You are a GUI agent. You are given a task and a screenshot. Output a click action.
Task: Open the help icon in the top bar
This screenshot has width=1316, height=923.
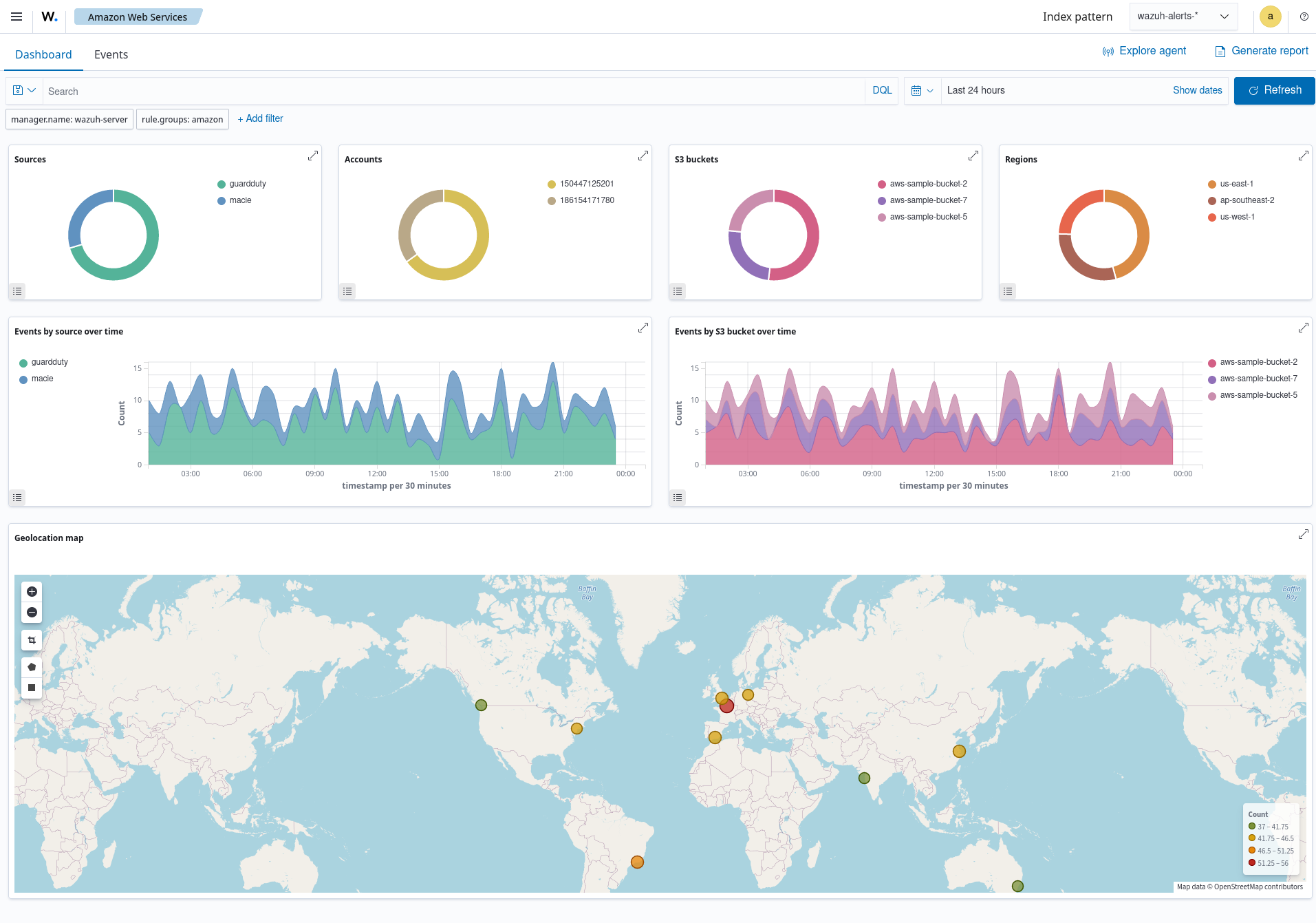(1304, 17)
